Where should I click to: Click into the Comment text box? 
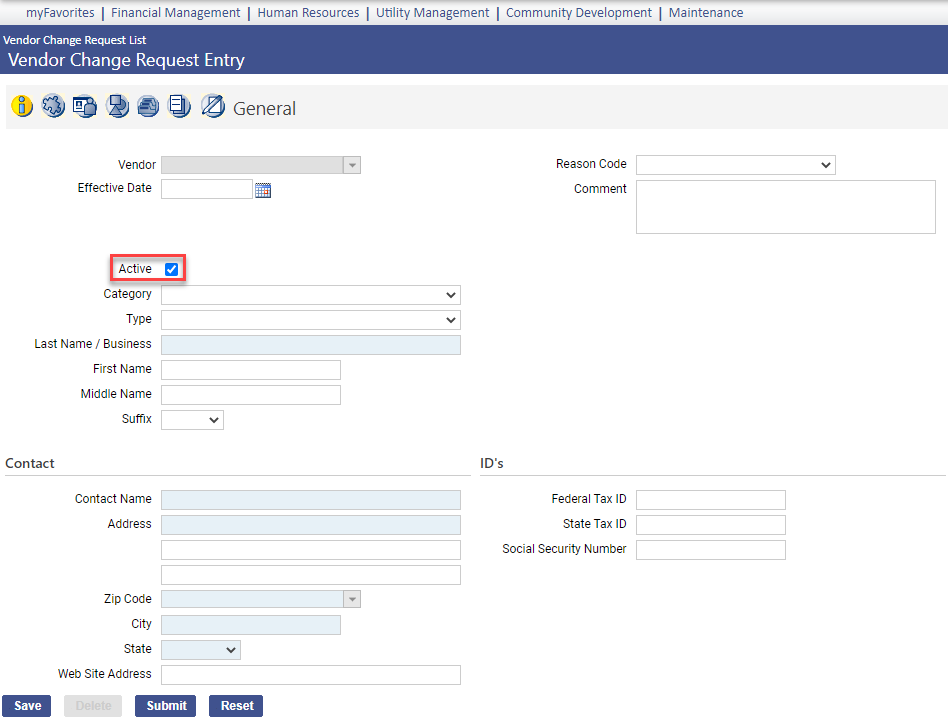click(785, 207)
